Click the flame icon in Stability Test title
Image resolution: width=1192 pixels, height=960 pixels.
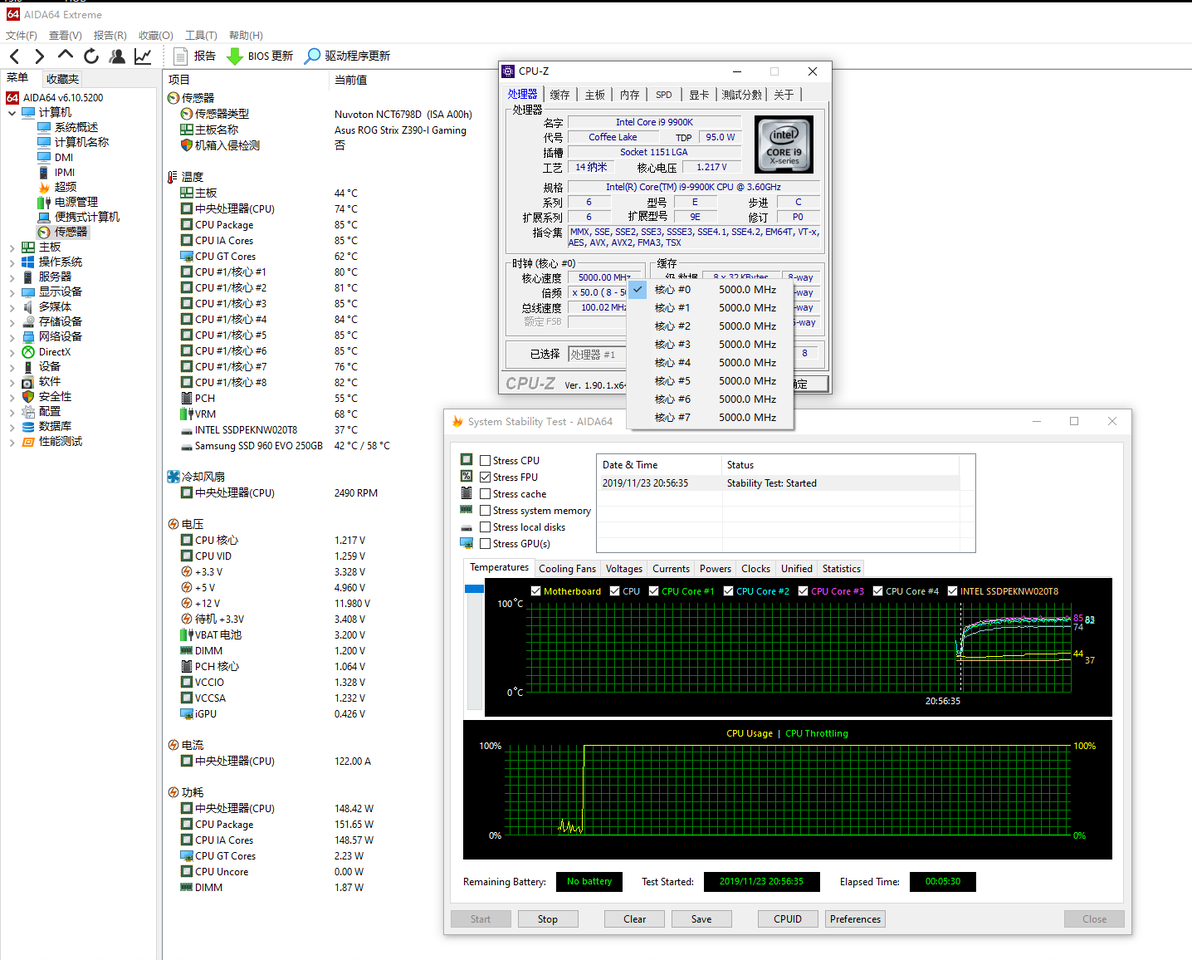point(457,421)
